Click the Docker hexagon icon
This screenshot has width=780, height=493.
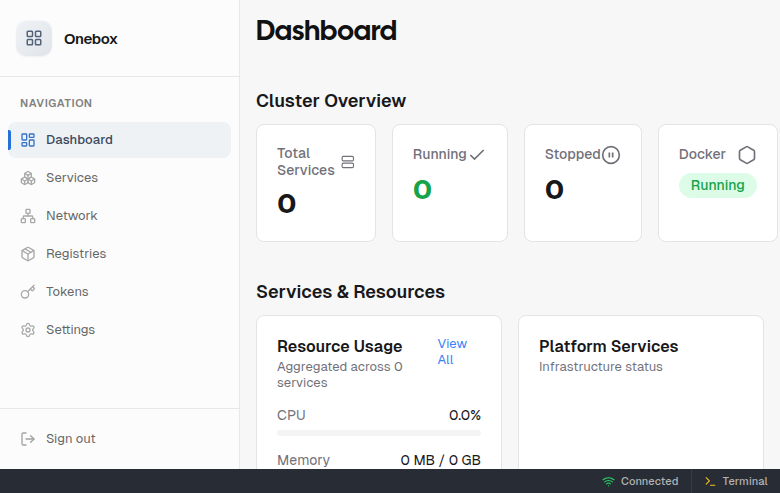tap(747, 155)
